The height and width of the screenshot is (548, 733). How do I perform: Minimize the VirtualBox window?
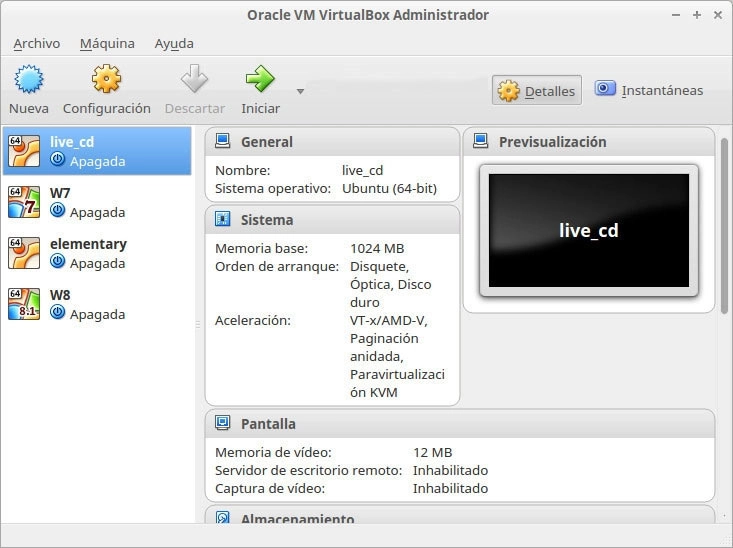[676, 15]
